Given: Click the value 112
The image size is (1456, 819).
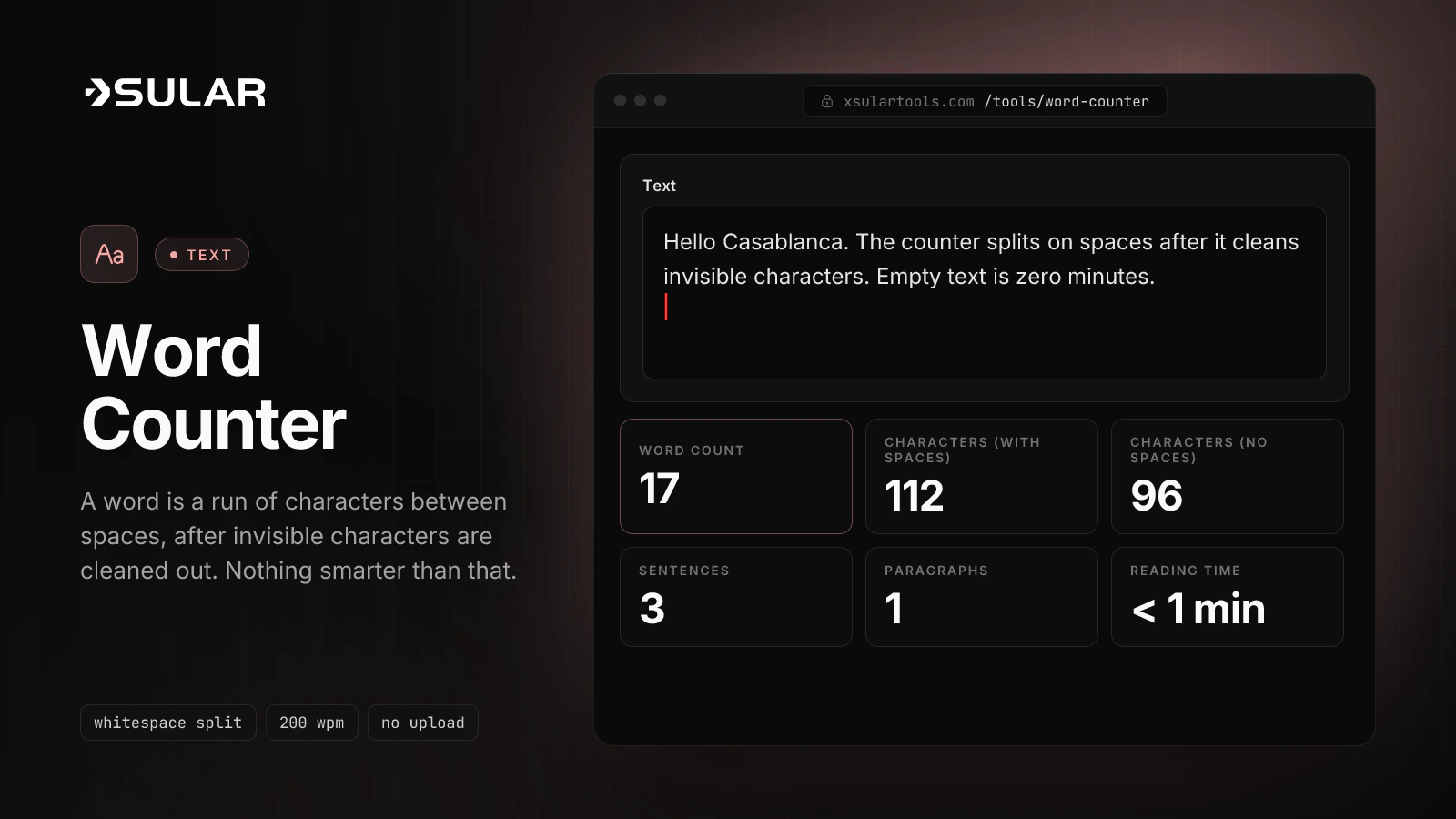Looking at the screenshot, I should [915, 496].
